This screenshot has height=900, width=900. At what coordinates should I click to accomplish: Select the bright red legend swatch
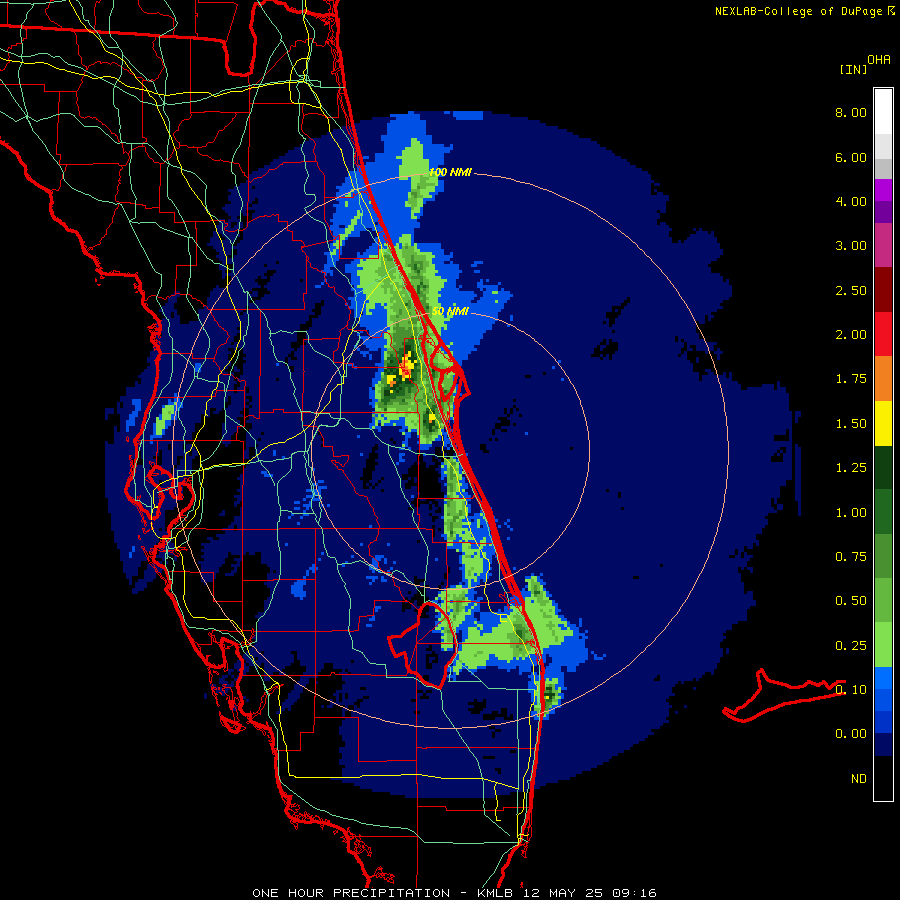click(883, 334)
